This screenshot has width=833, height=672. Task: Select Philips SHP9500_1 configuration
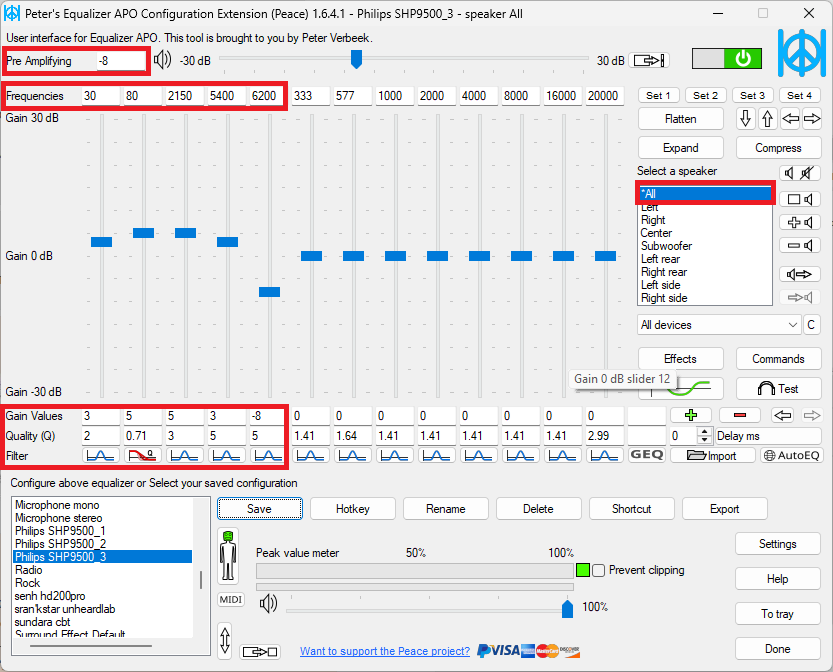[x=102, y=531]
